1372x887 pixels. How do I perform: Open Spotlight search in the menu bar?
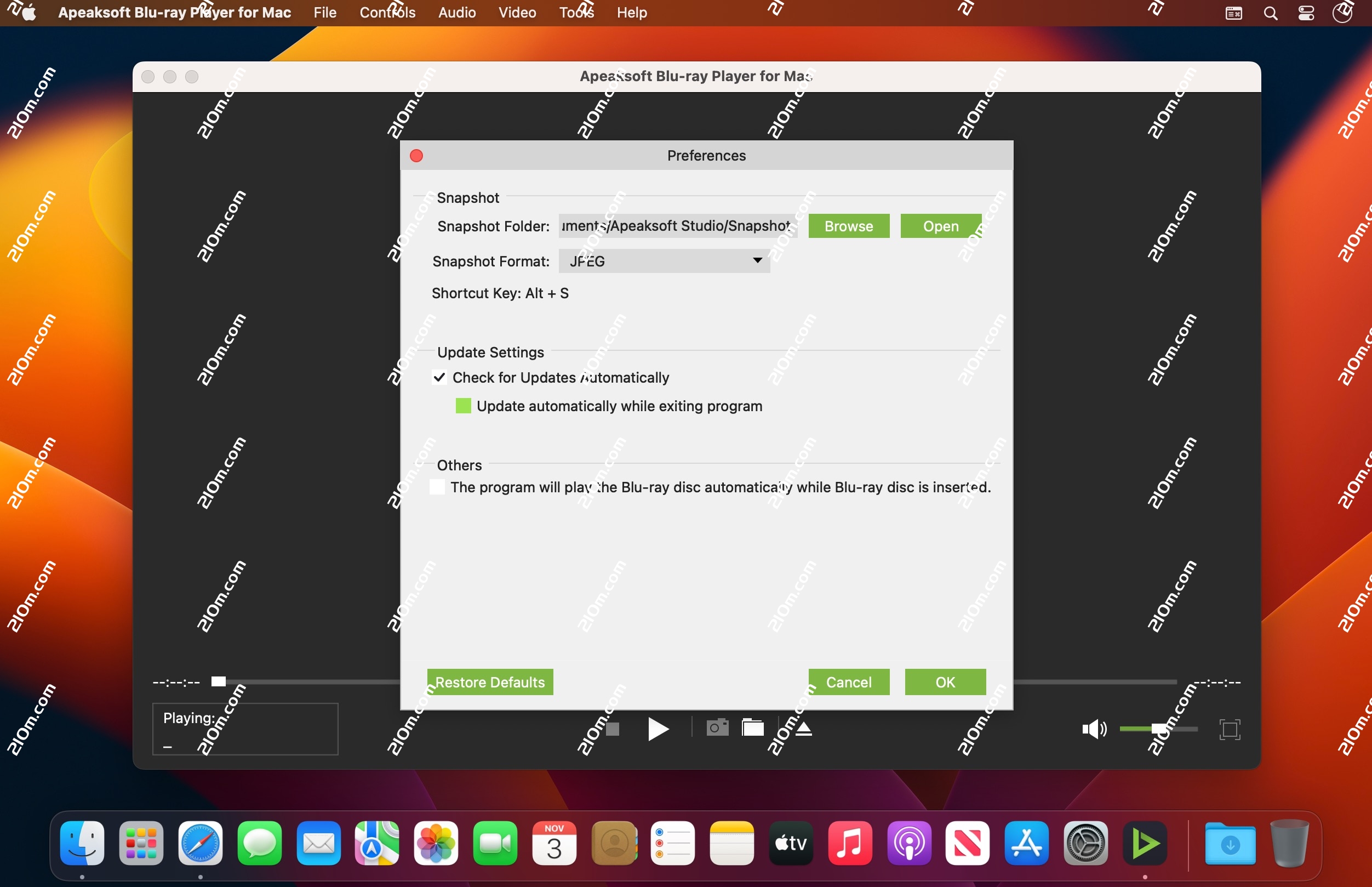(x=1271, y=13)
